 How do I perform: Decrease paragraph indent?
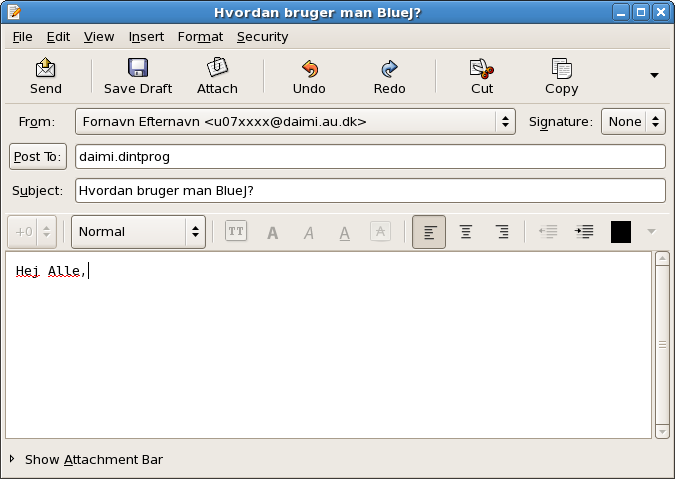click(548, 232)
